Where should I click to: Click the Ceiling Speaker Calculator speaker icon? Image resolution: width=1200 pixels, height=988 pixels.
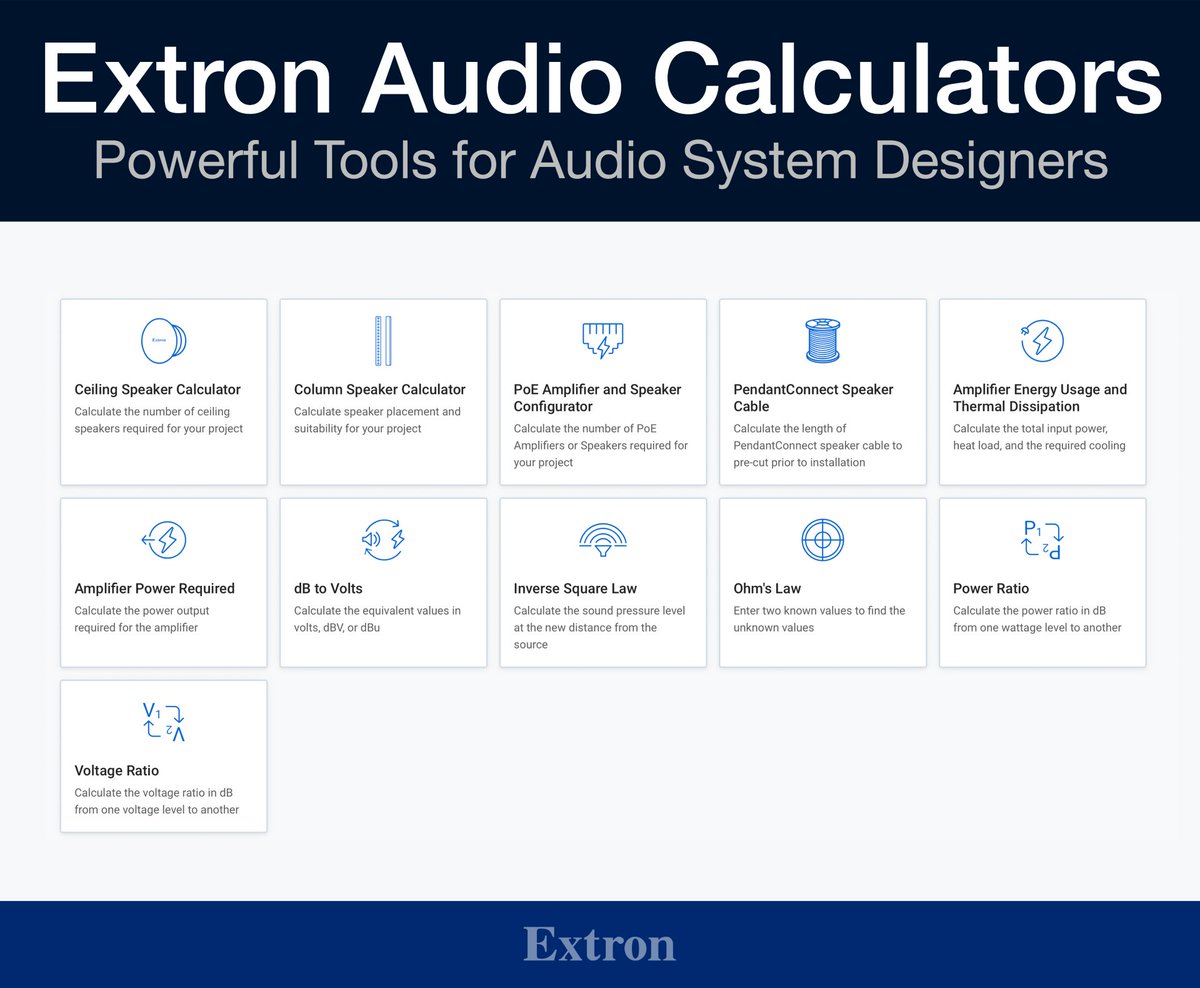[164, 341]
